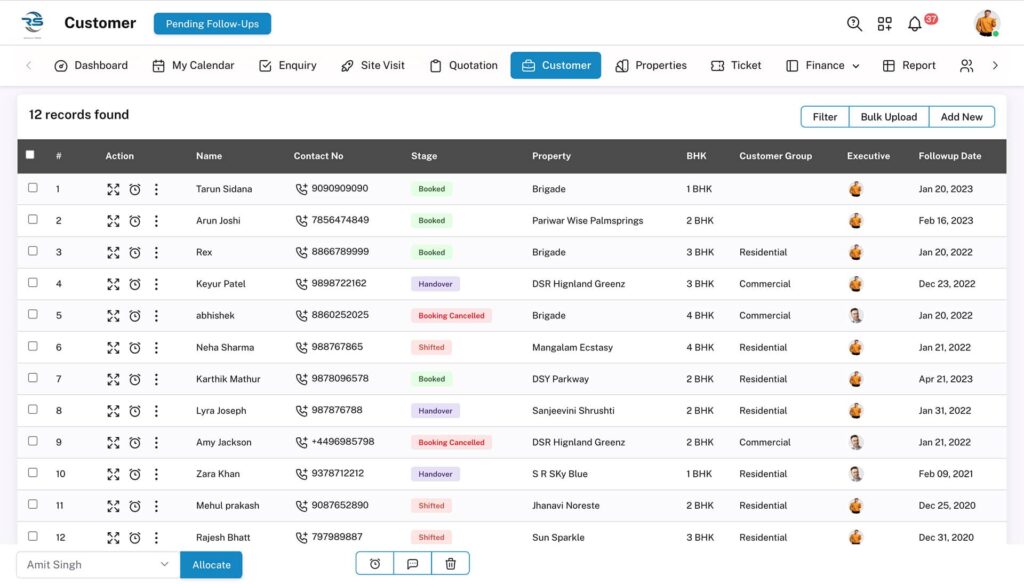The height and width of the screenshot is (584, 1024).
Task: Click Booking Cancelled badge in abhishek row
Action: coord(451,316)
